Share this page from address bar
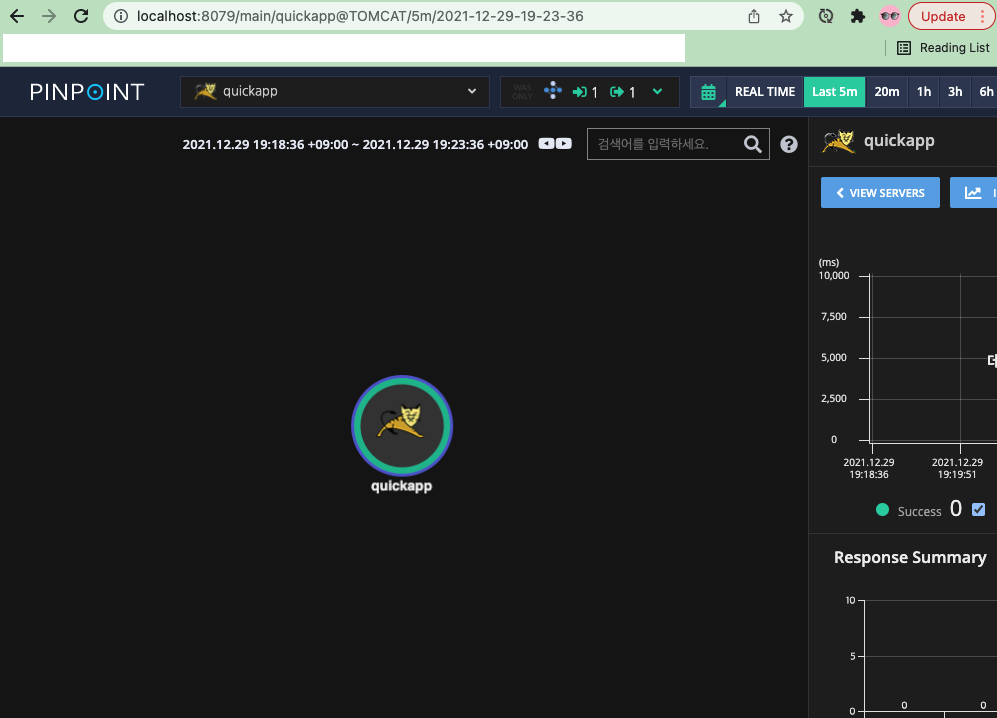 pos(753,17)
